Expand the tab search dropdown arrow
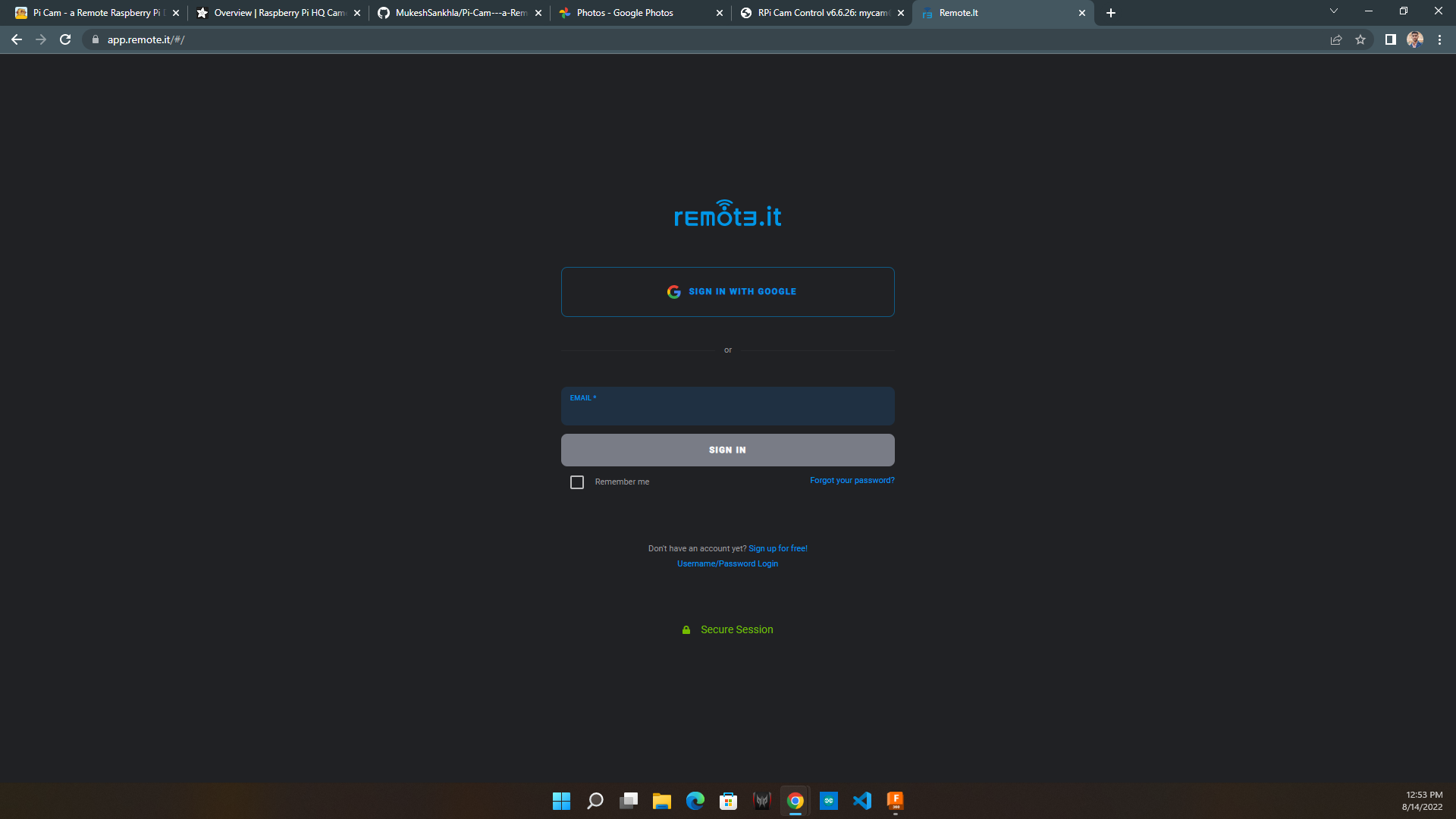The image size is (1456, 819). click(x=1334, y=11)
